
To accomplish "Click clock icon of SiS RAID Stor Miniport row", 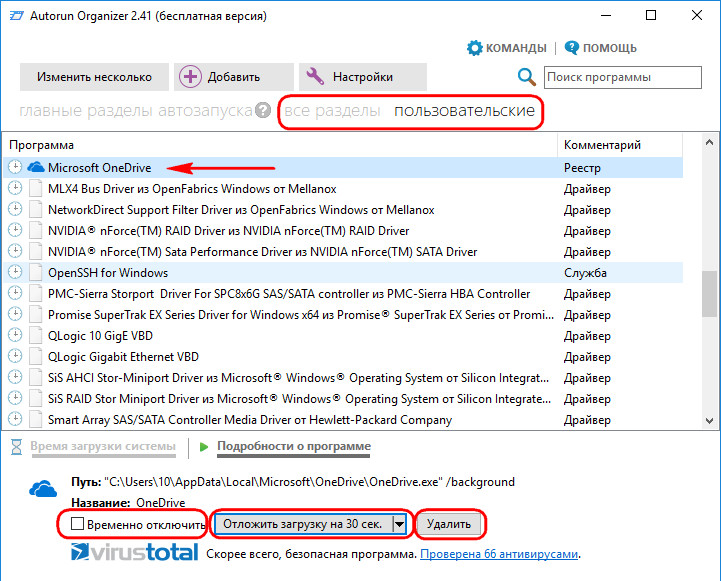I will click(x=15, y=399).
